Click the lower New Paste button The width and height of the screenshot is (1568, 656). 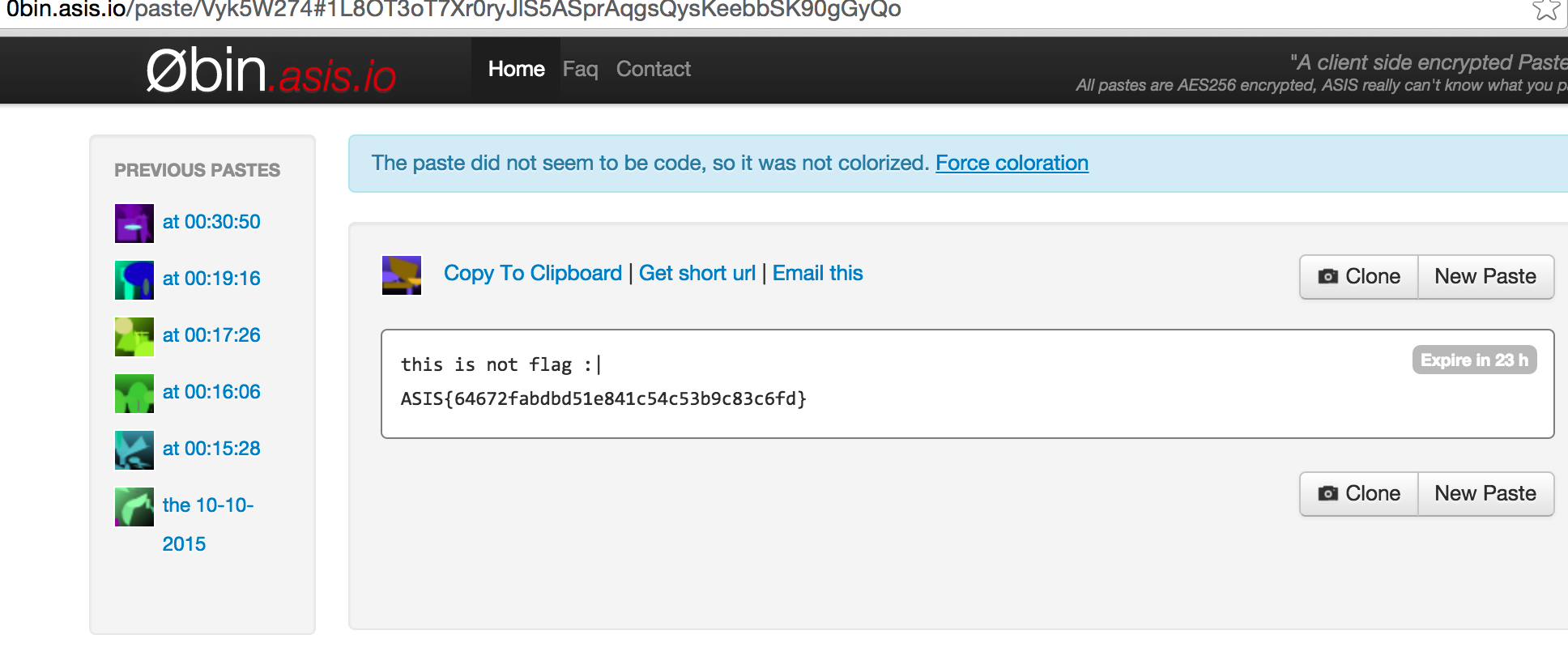[x=1485, y=494]
